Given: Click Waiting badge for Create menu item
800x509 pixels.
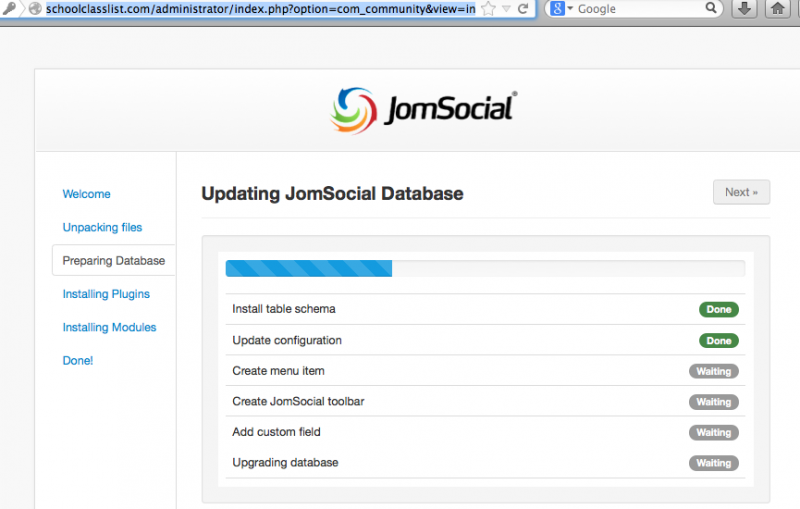Looking at the screenshot, I should click(x=714, y=371).
